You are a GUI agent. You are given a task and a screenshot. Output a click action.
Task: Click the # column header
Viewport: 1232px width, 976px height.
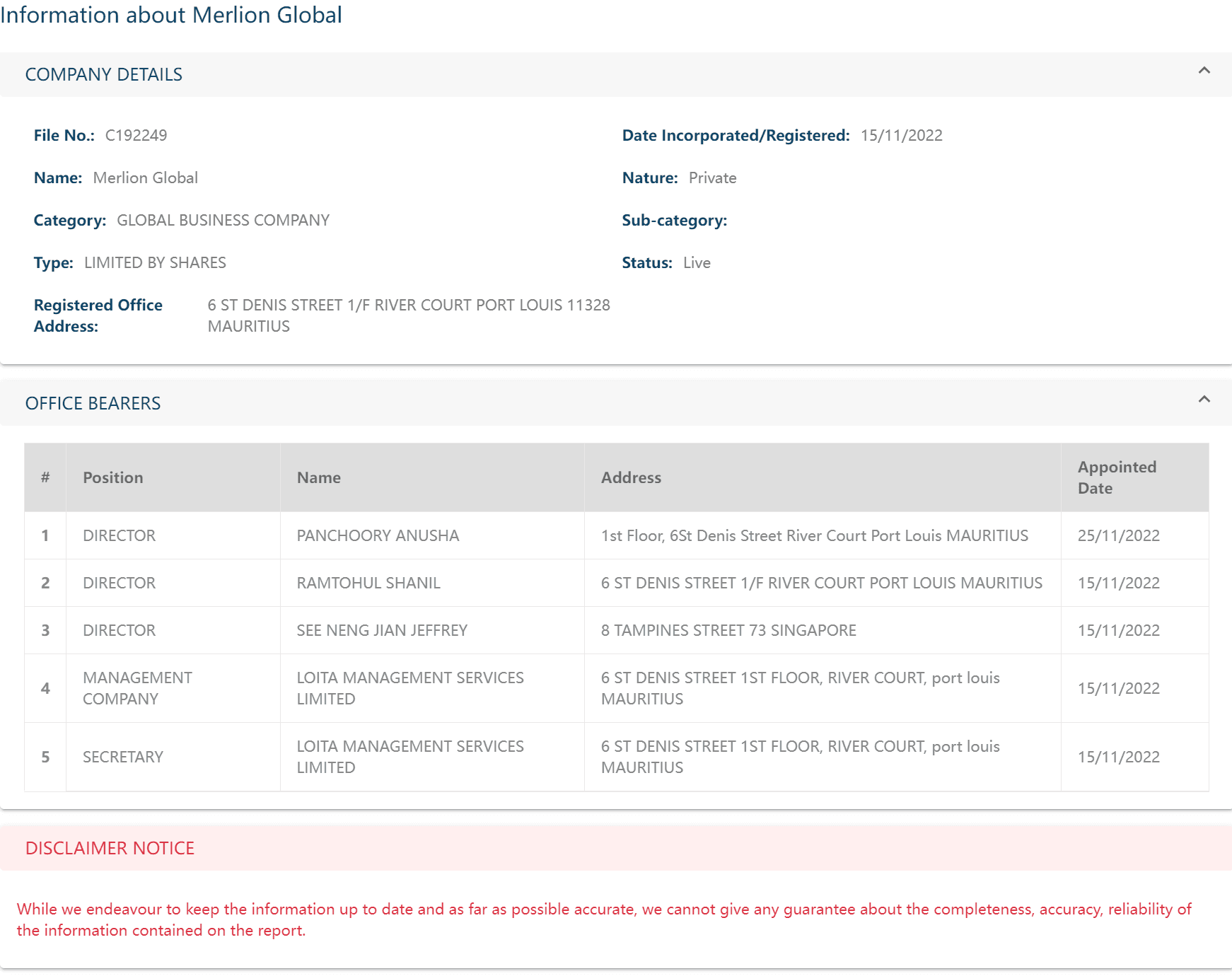click(45, 477)
